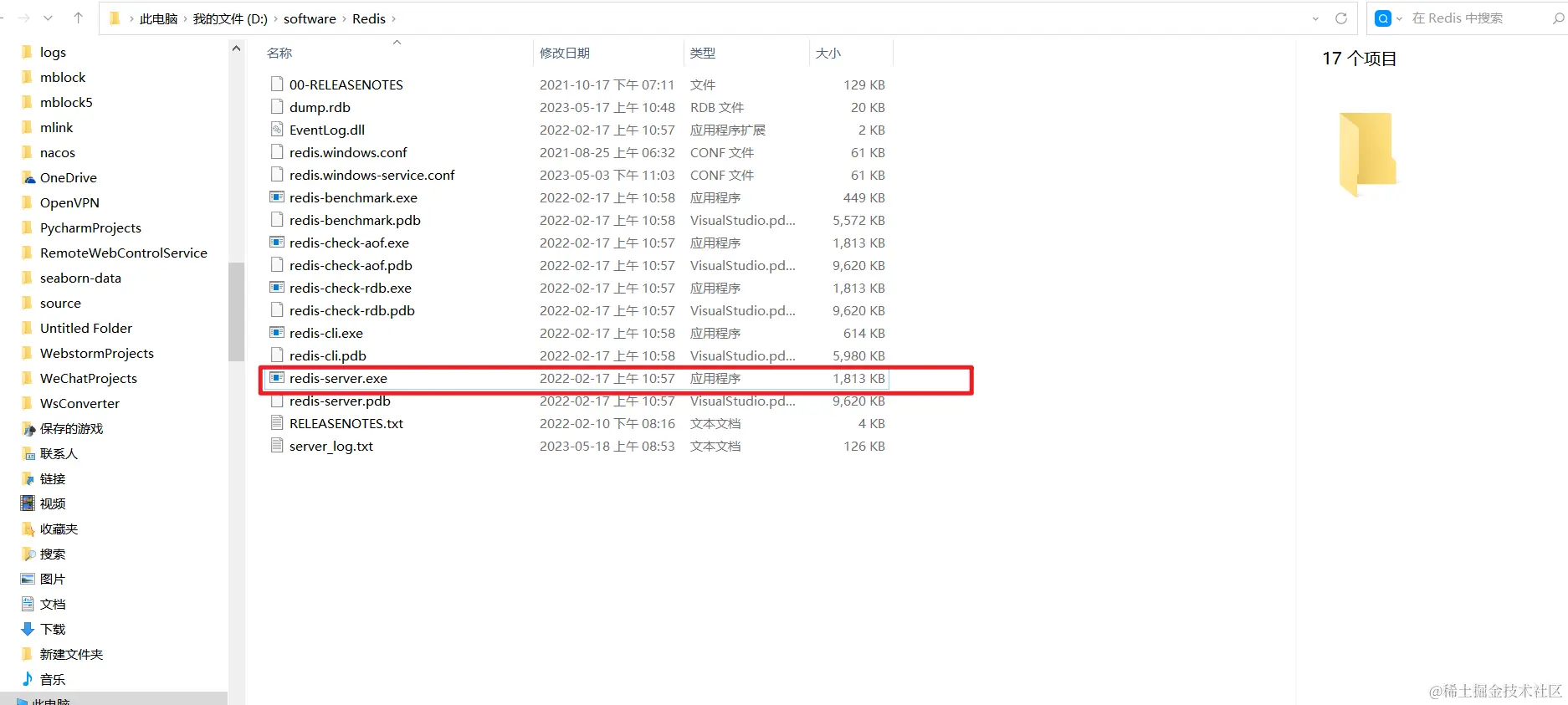Select the RELEASENOTES.txt document icon
Image resolution: width=1568 pixels, height=705 pixels.
click(x=277, y=422)
